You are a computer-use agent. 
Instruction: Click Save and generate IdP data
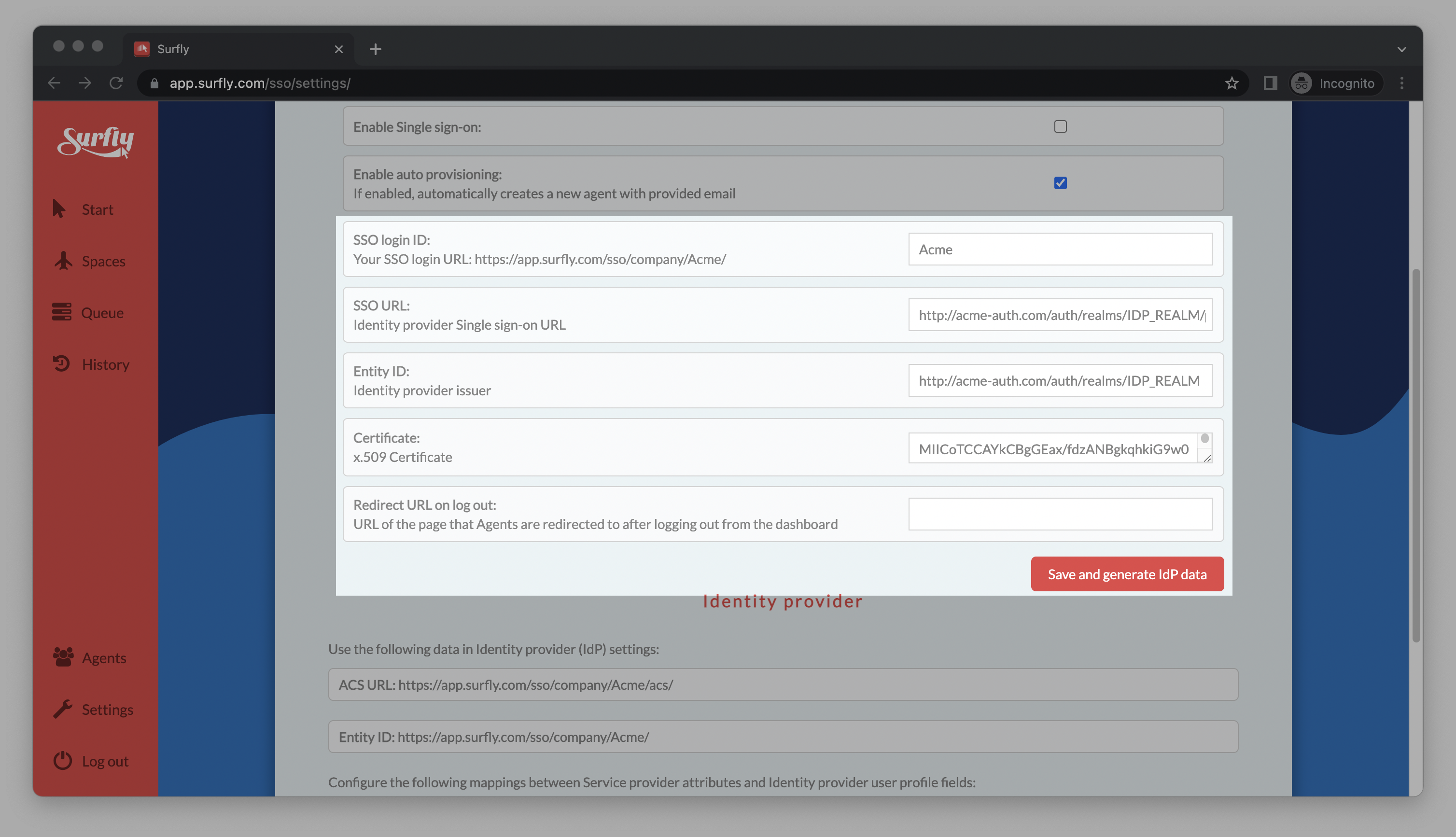pyautogui.click(x=1127, y=574)
